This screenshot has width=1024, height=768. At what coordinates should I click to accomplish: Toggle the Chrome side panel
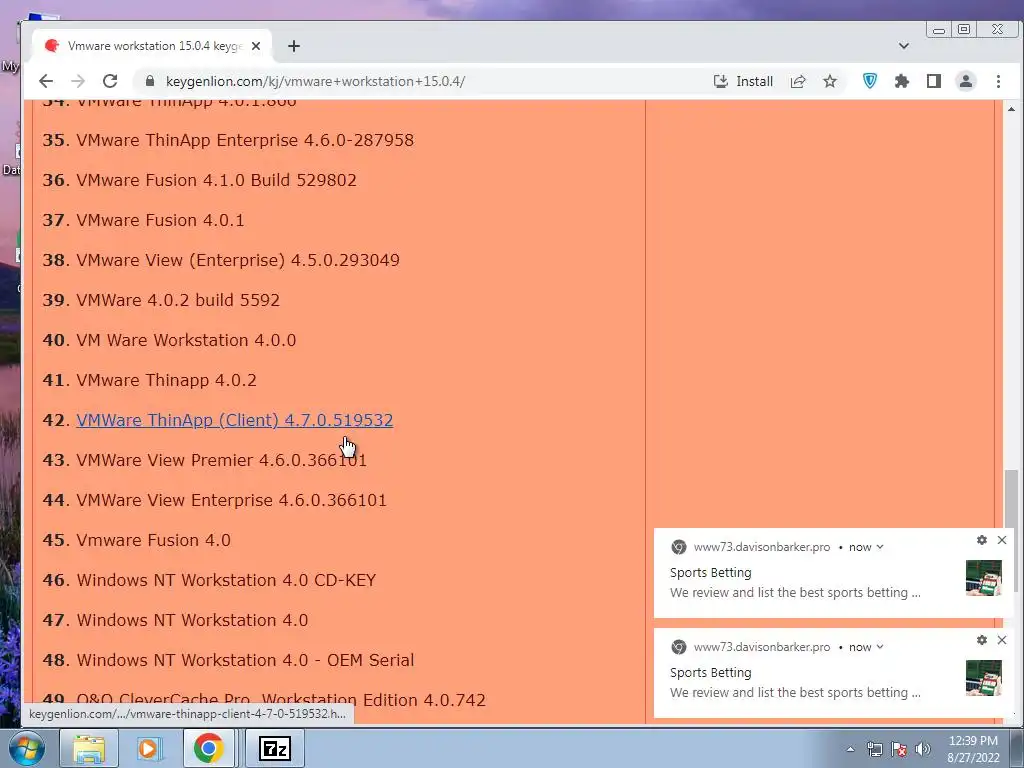[934, 81]
